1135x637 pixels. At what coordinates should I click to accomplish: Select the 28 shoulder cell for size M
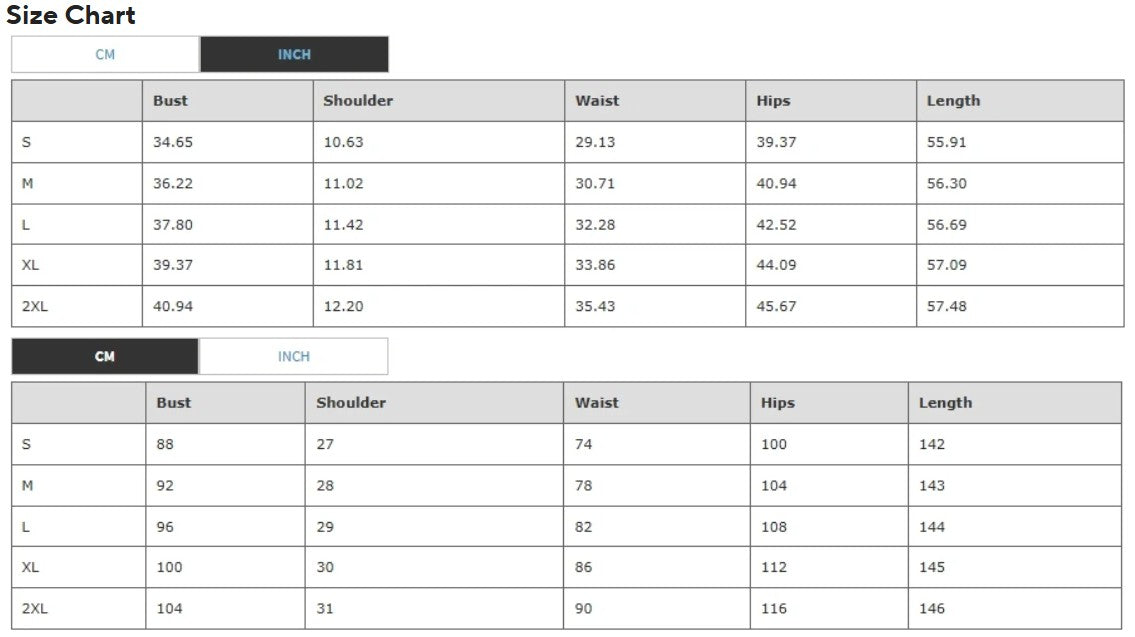[x=325, y=486]
